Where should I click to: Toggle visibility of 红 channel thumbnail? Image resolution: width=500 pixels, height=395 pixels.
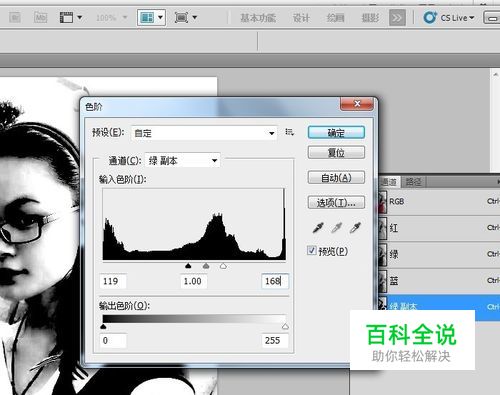click(383, 228)
